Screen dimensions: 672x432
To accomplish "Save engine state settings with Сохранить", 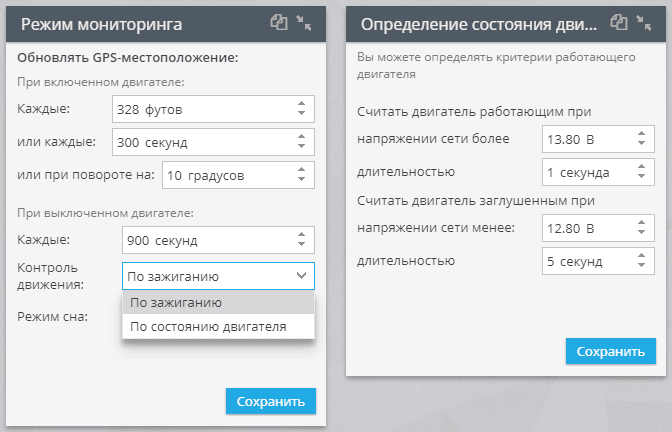I will click(611, 351).
